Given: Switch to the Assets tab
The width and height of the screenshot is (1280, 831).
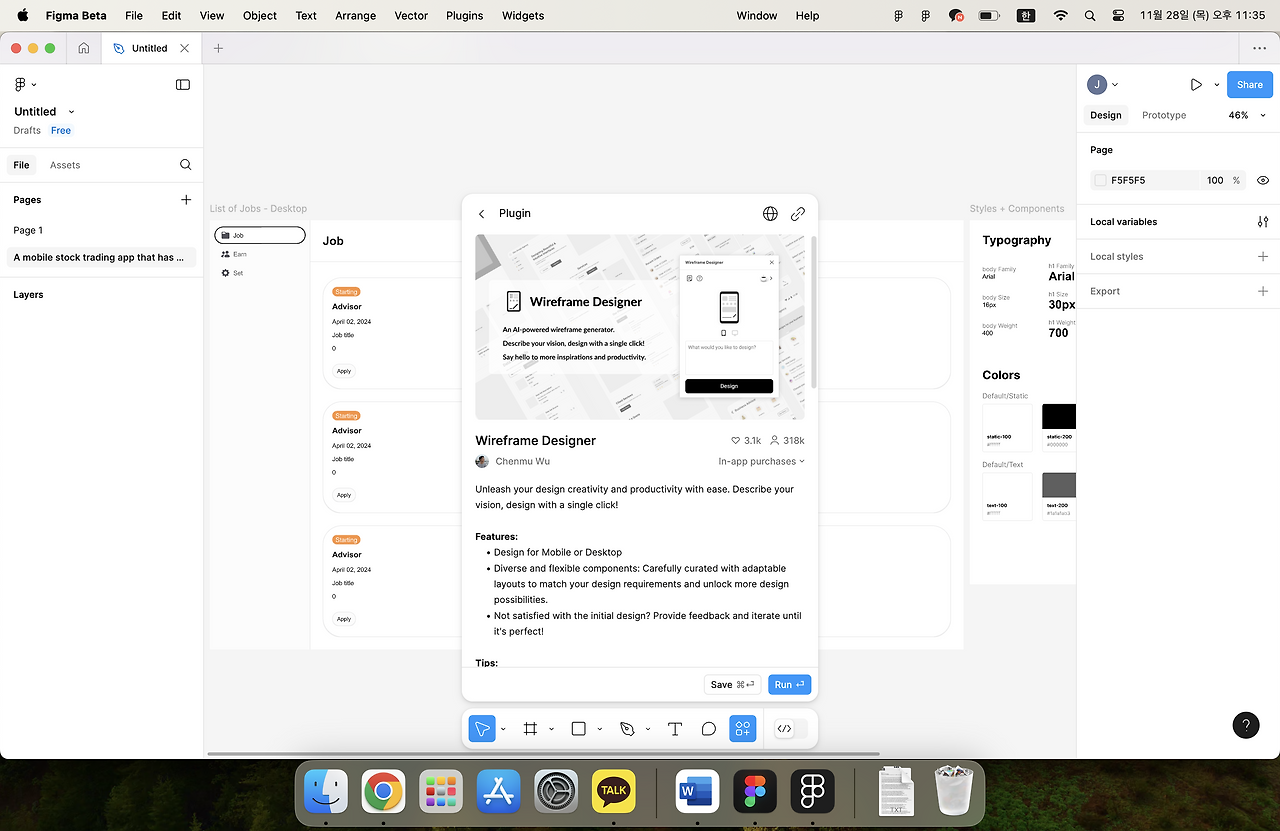Looking at the screenshot, I should (65, 165).
